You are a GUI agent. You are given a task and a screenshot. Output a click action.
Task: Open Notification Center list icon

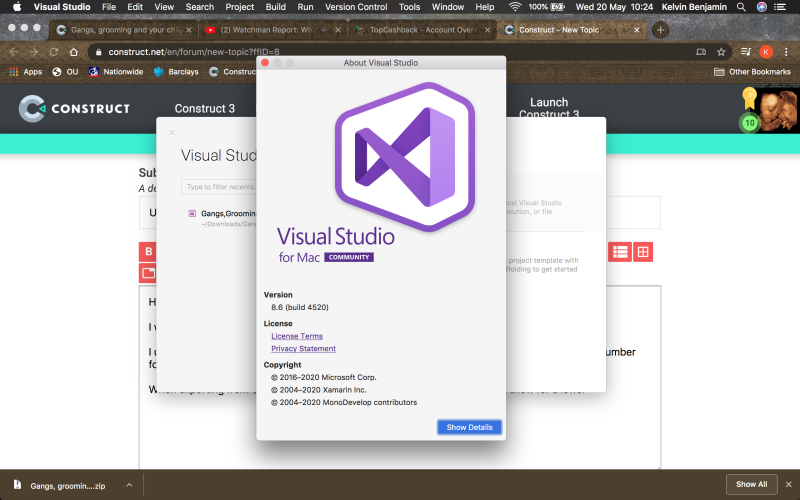(780, 7)
